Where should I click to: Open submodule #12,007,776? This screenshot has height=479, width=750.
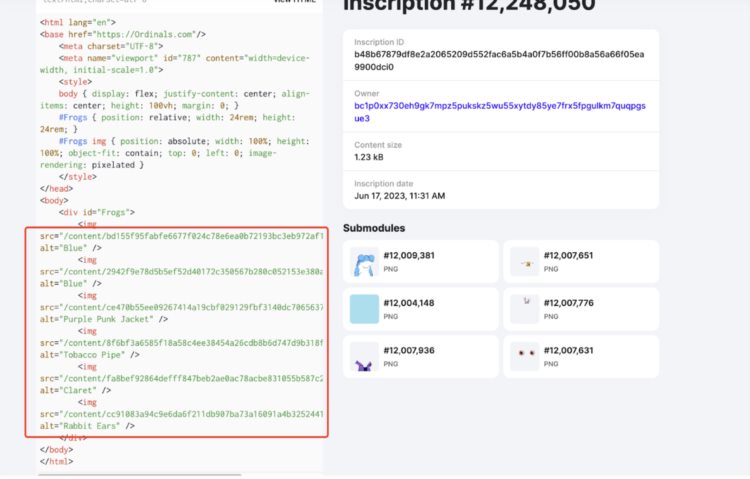pyautogui.click(x=568, y=303)
